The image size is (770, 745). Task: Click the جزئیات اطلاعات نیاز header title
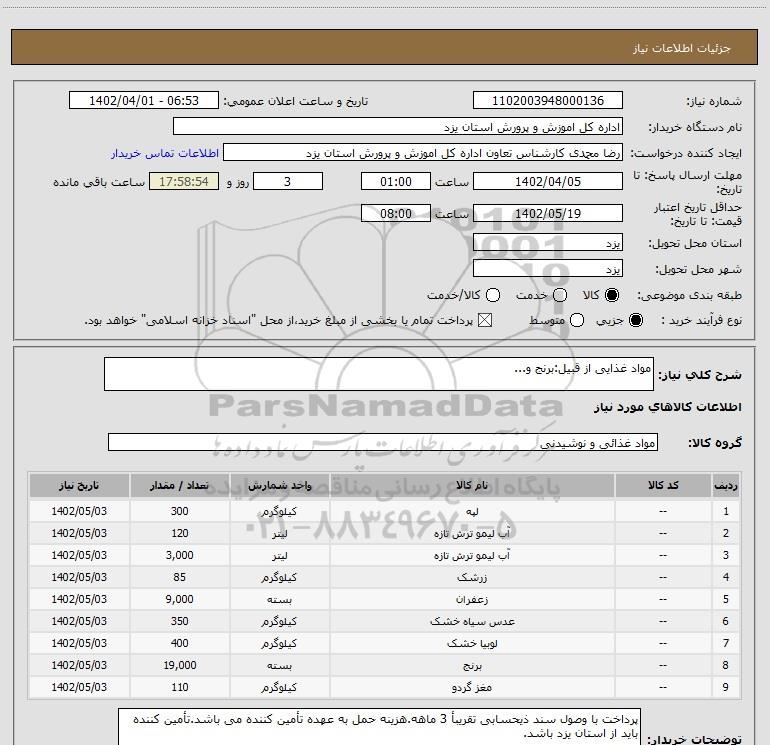[681, 48]
